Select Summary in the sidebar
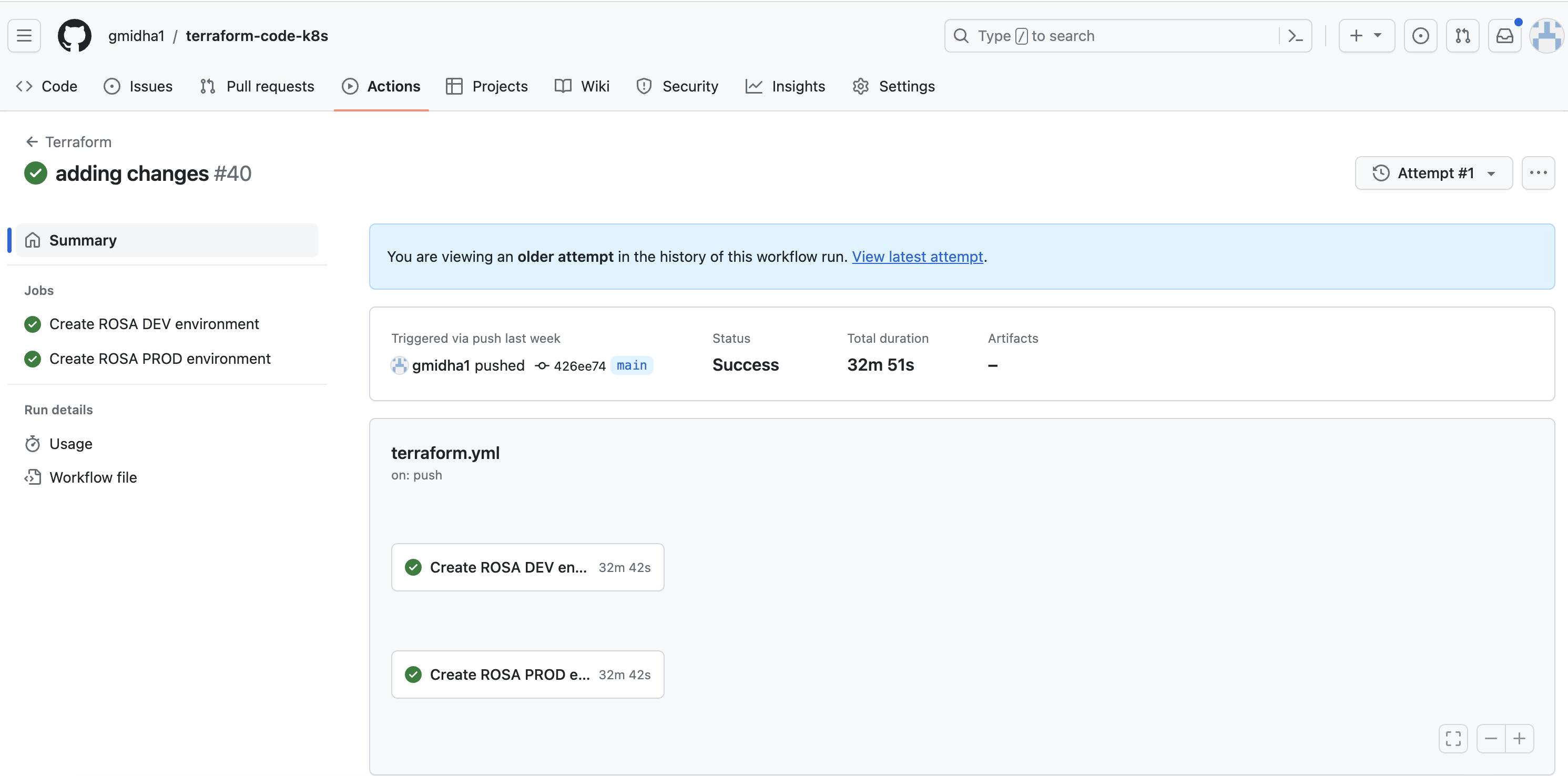Viewport: 1568px width, 776px height. coord(167,240)
